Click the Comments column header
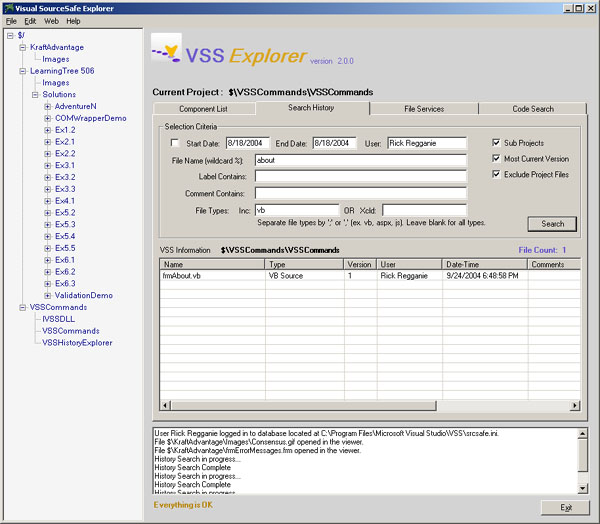 tap(554, 264)
